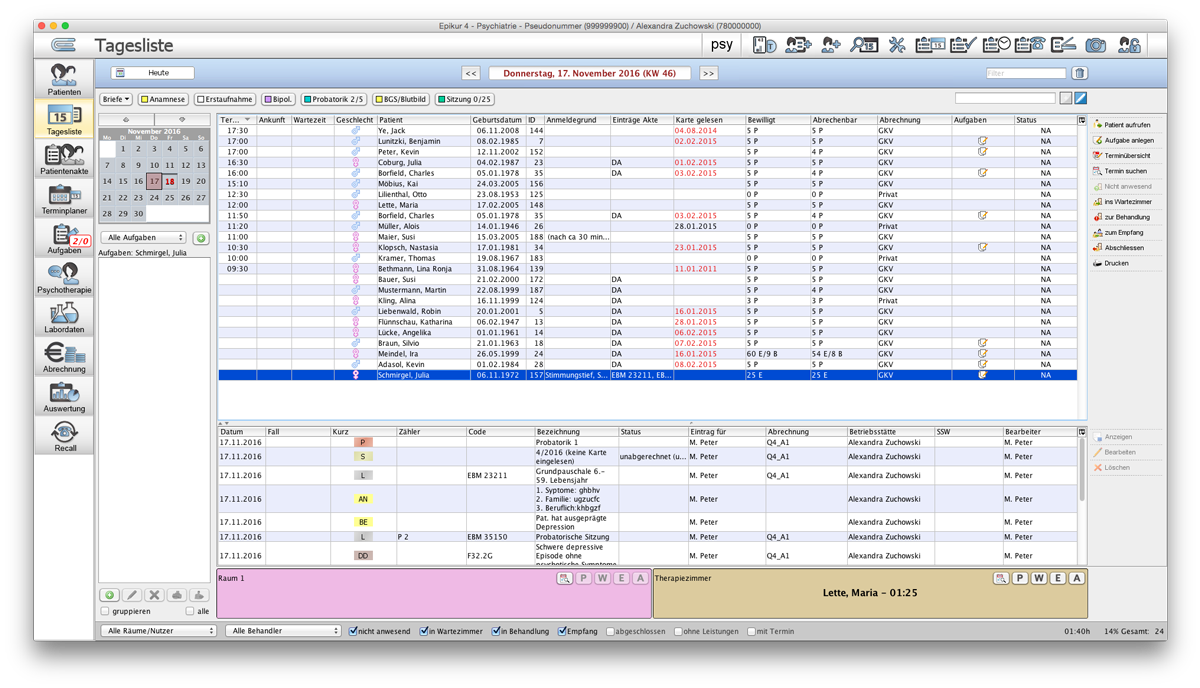The image size is (1200, 688).
Task: Uncheck the 'in Wartezimmer' checkbox
Action: pyautogui.click(x=425, y=631)
